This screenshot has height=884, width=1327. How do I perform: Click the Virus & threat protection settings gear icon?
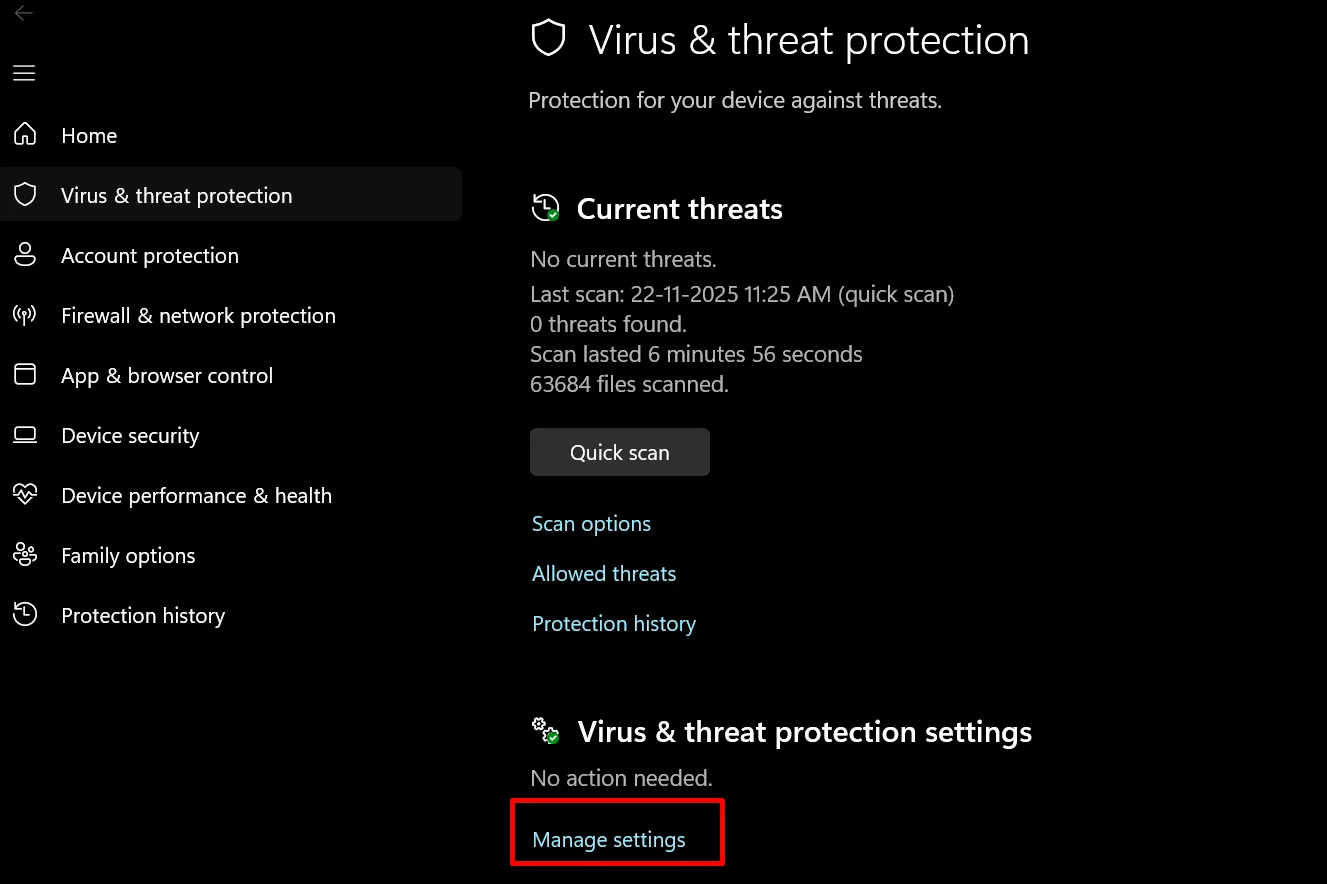tap(545, 731)
